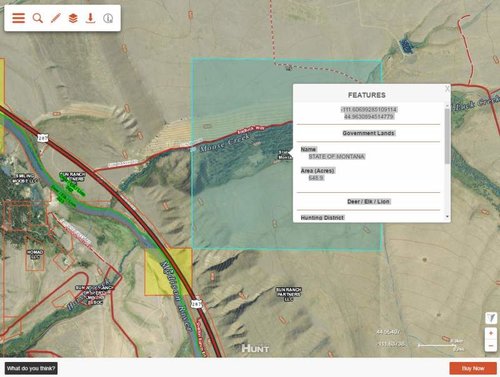500x377 pixels.
Task: Click the Features popup scrollbar thumb
Action: point(447,136)
